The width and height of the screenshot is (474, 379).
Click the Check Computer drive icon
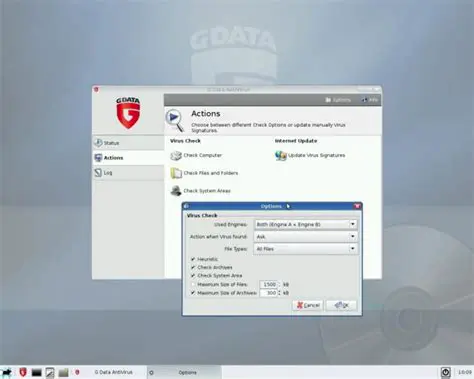[x=176, y=156]
